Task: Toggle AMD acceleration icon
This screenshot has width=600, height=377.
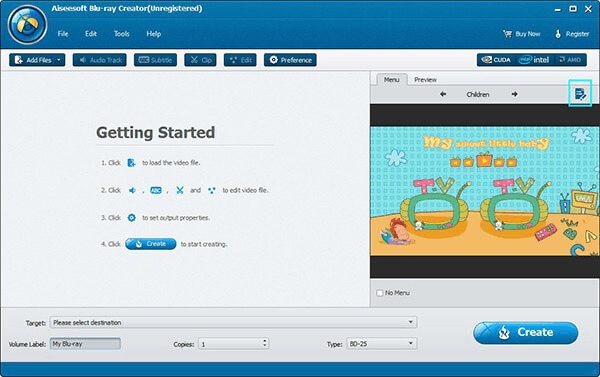Action: click(x=570, y=60)
